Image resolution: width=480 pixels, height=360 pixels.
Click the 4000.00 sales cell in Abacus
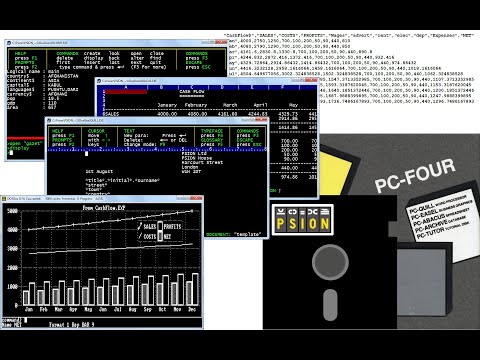(x=167, y=114)
